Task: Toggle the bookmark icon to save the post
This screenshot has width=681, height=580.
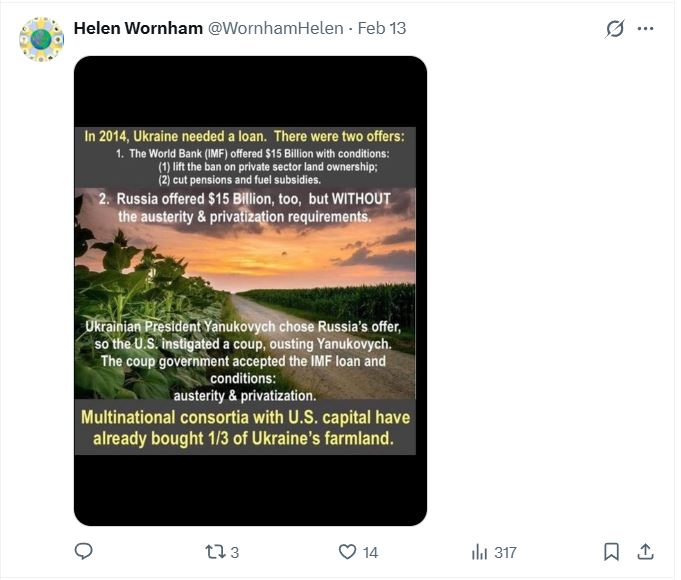Action: (611, 551)
